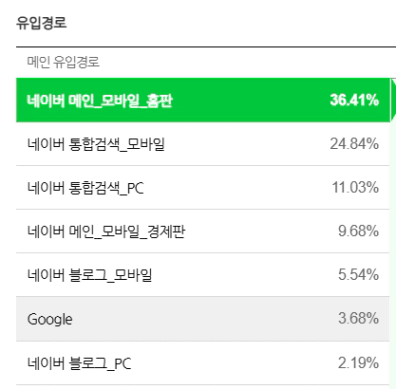Select the Google referrer row

click(x=203, y=319)
